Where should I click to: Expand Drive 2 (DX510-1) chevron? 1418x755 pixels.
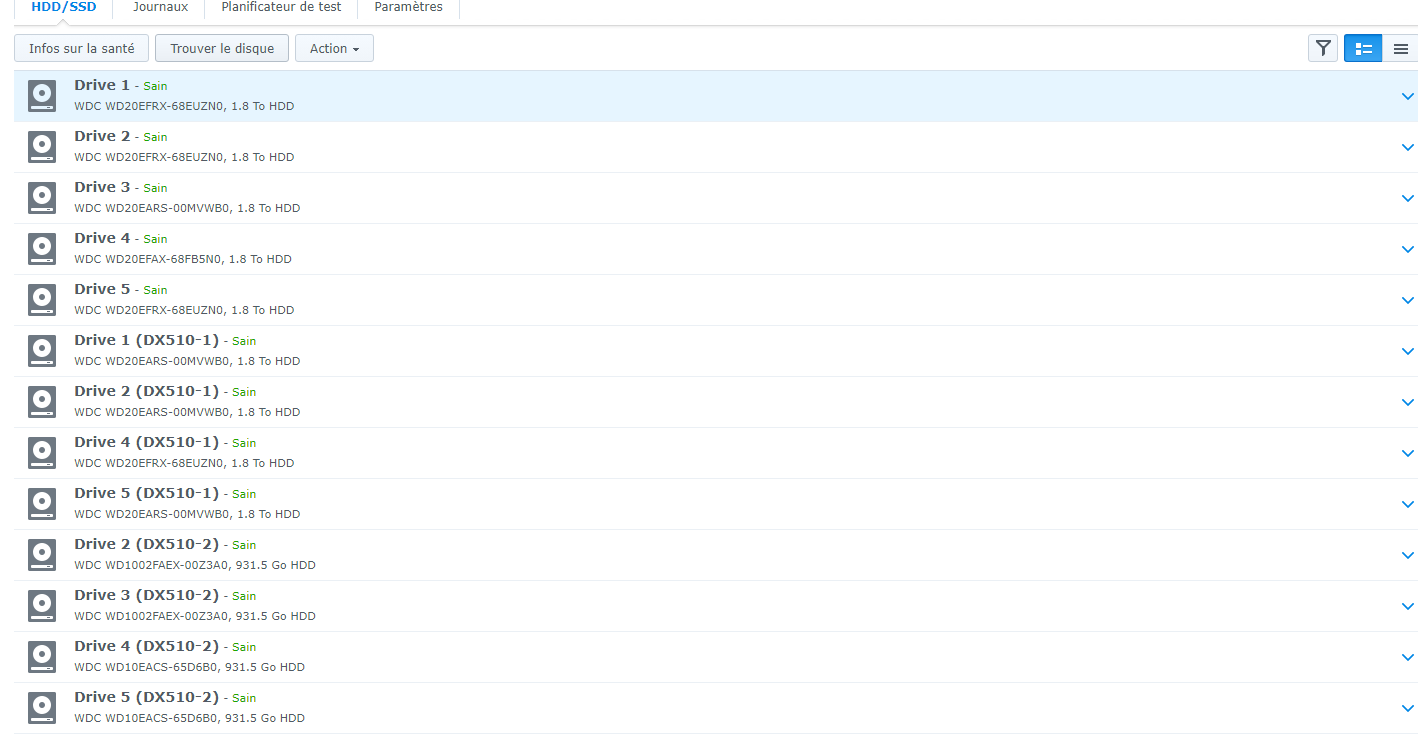[x=1408, y=403]
